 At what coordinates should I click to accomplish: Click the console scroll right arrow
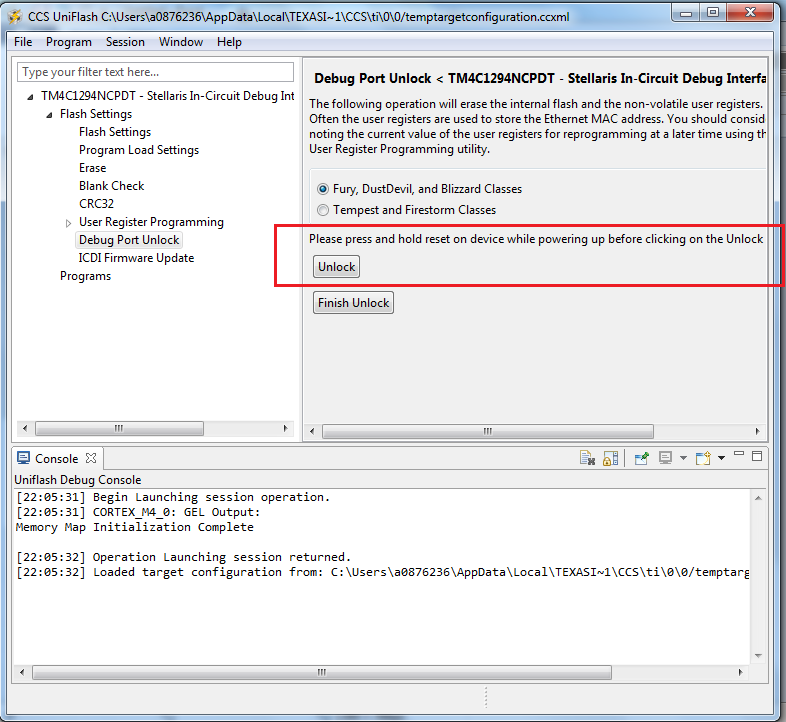coord(740,672)
